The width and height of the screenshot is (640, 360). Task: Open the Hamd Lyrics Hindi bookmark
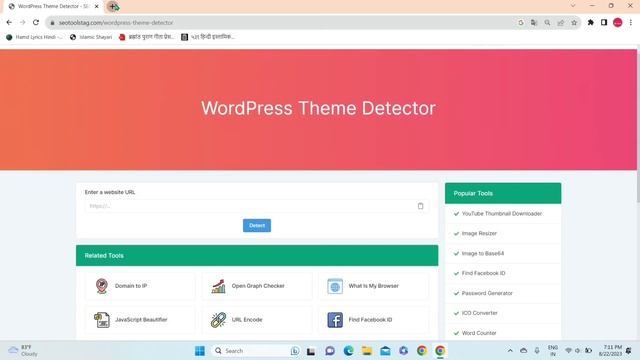coord(34,37)
